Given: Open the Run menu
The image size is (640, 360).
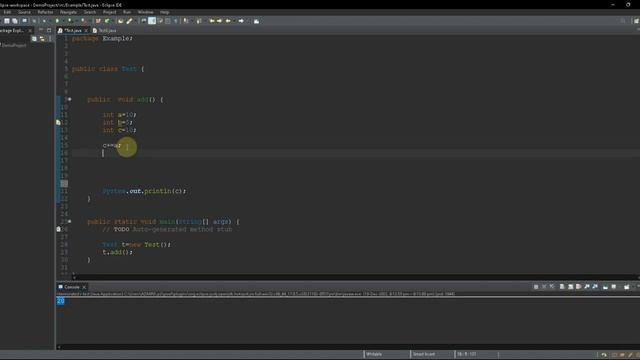Looking at the screenshot, I should [x=127, y=12].
